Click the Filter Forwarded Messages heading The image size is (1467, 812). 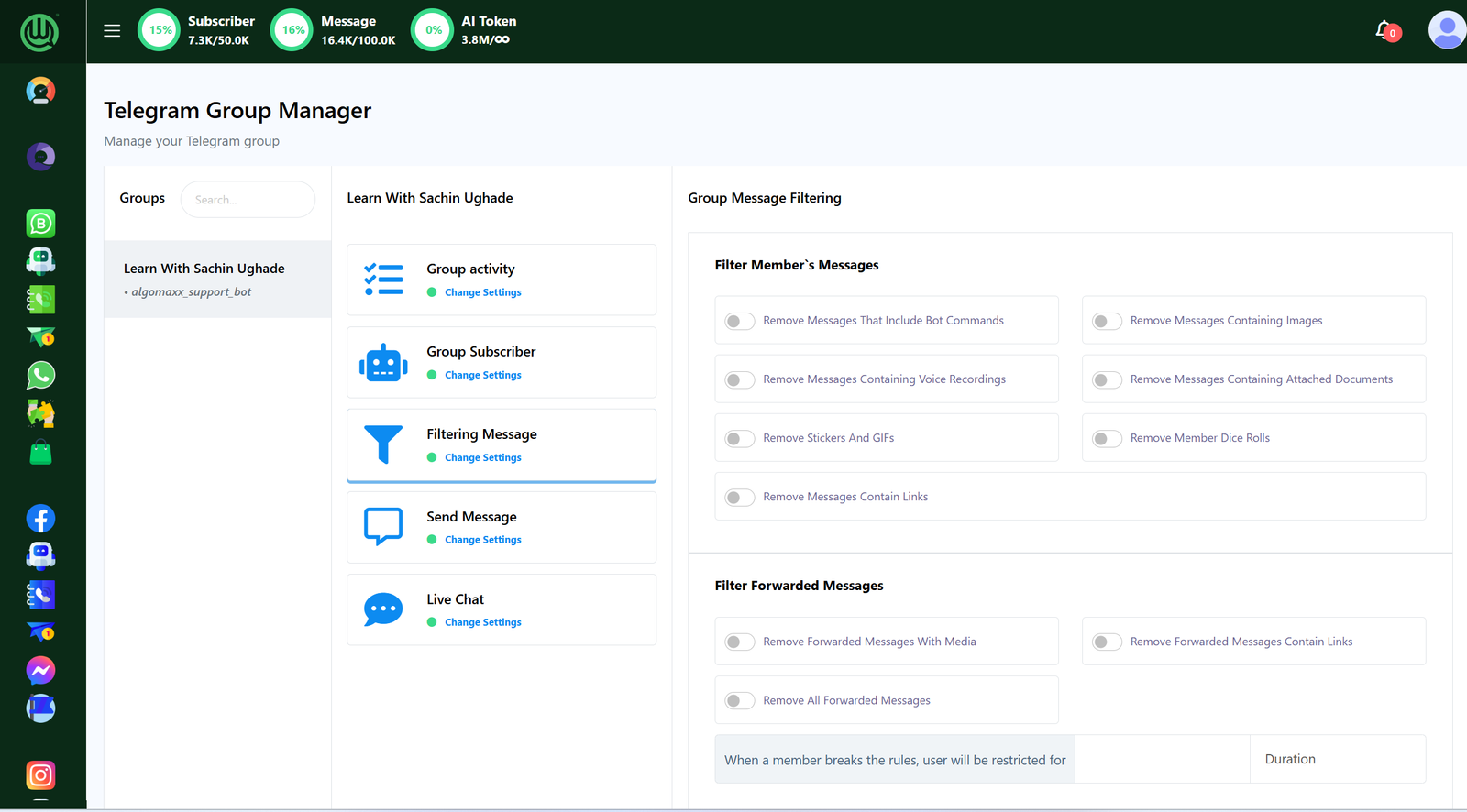point(800,586)
